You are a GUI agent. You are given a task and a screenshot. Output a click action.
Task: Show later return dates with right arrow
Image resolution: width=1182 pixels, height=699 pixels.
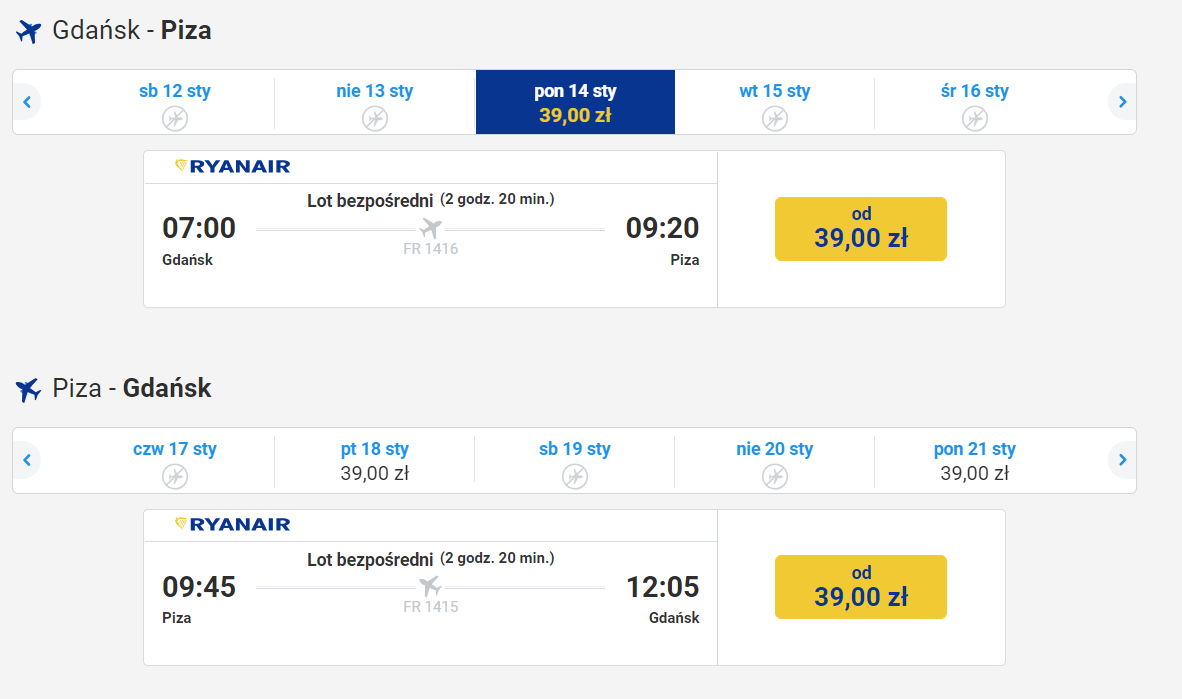pyautogui.click(x=1122, y=460)
